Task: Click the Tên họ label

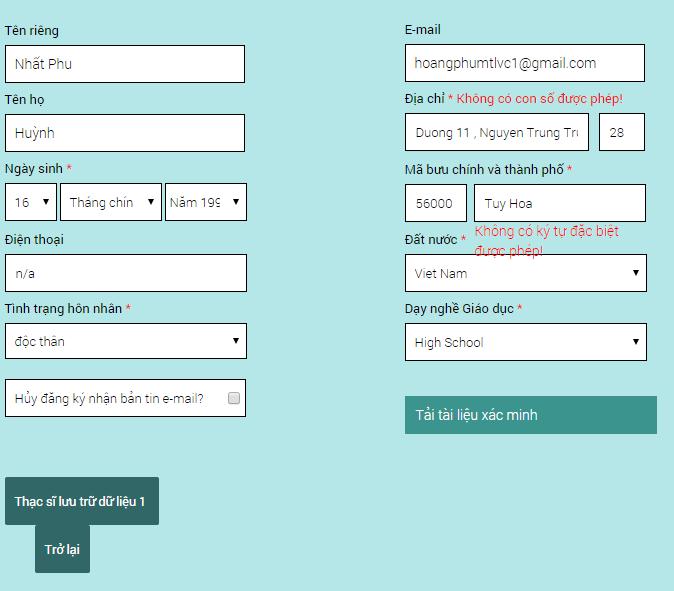Action: [25, 100]
